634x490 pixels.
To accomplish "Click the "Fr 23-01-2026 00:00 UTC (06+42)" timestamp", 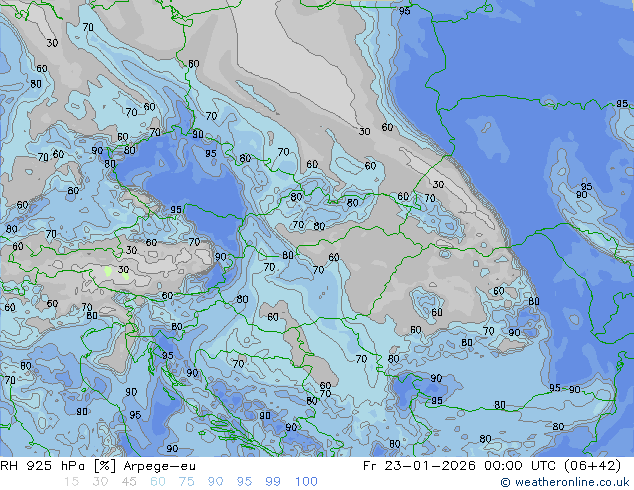I will coord(492,466).
